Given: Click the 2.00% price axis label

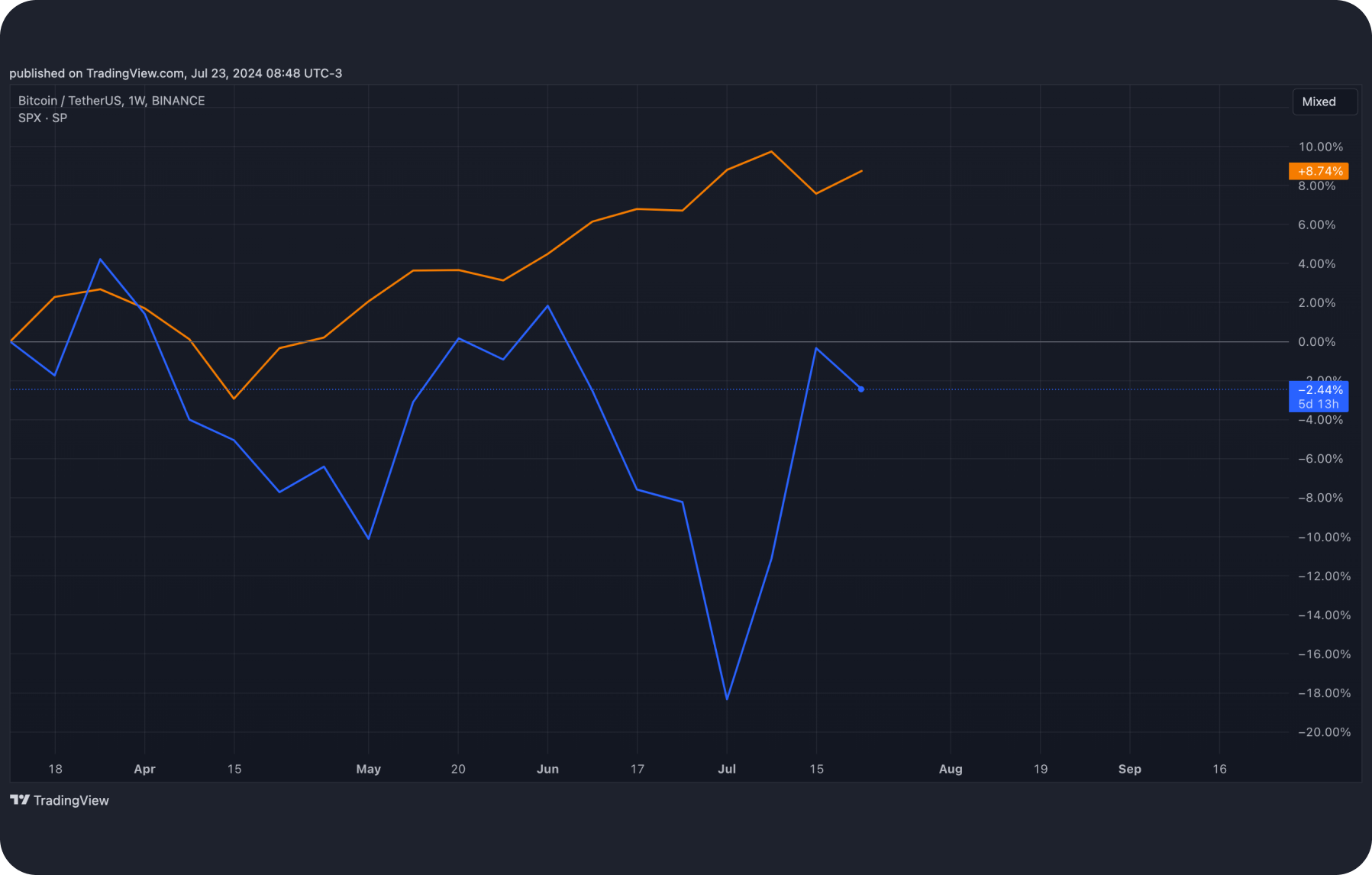Looking at the screenshot, I should pos(1317,302).
